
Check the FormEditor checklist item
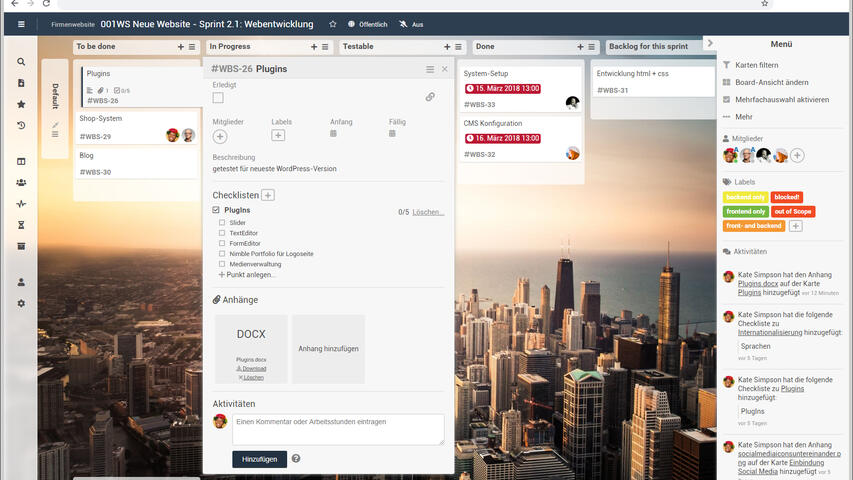click(222, 243)
